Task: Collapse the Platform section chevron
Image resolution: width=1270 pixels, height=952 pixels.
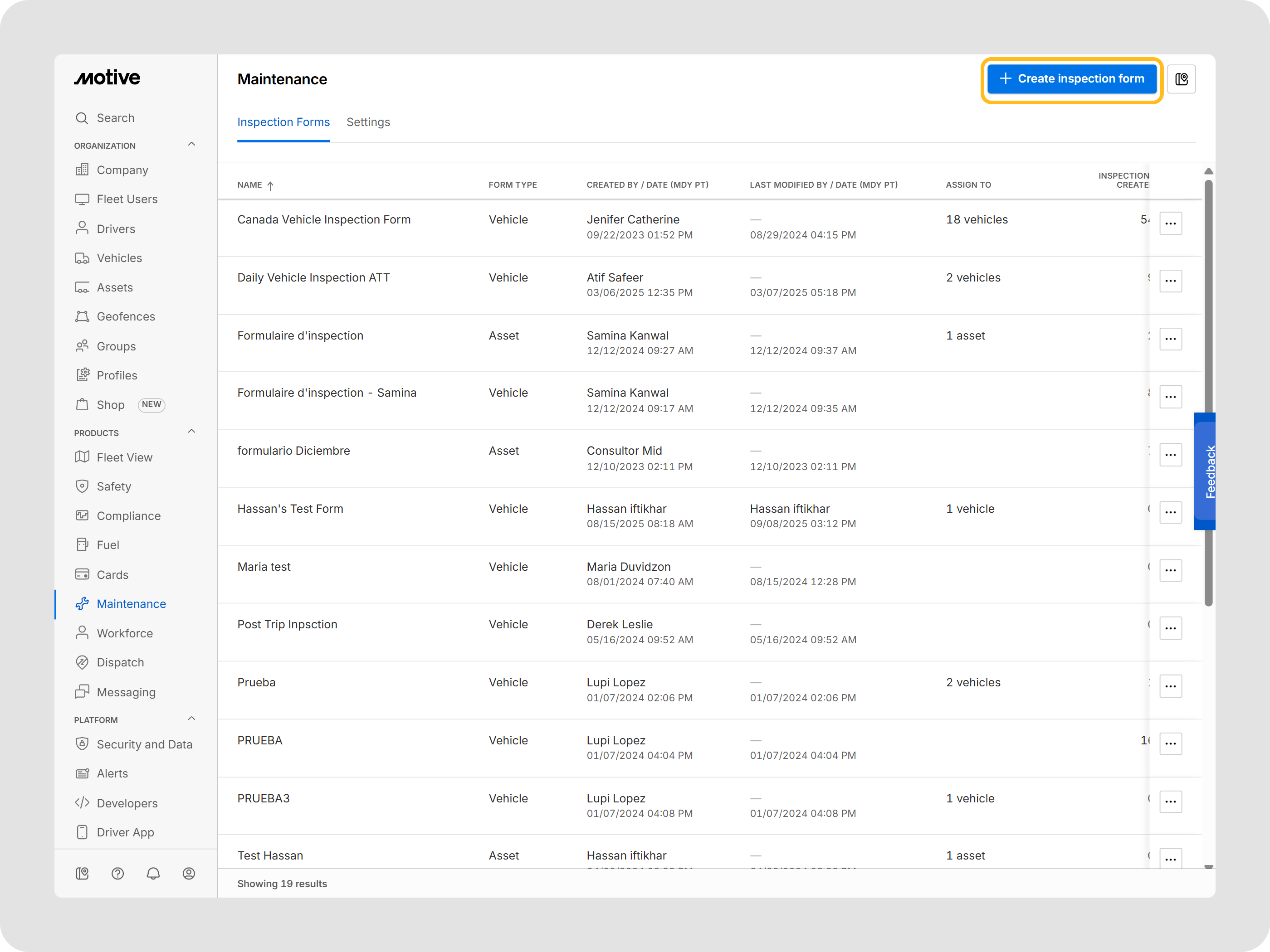Action: (x=192, y=719)
